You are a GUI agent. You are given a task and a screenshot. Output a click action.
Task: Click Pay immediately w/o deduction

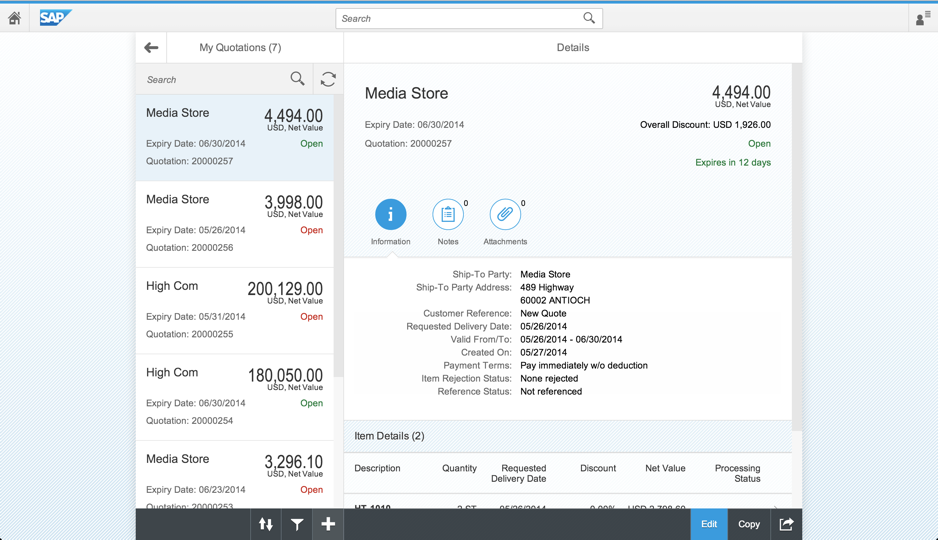(x=584, y=365)
